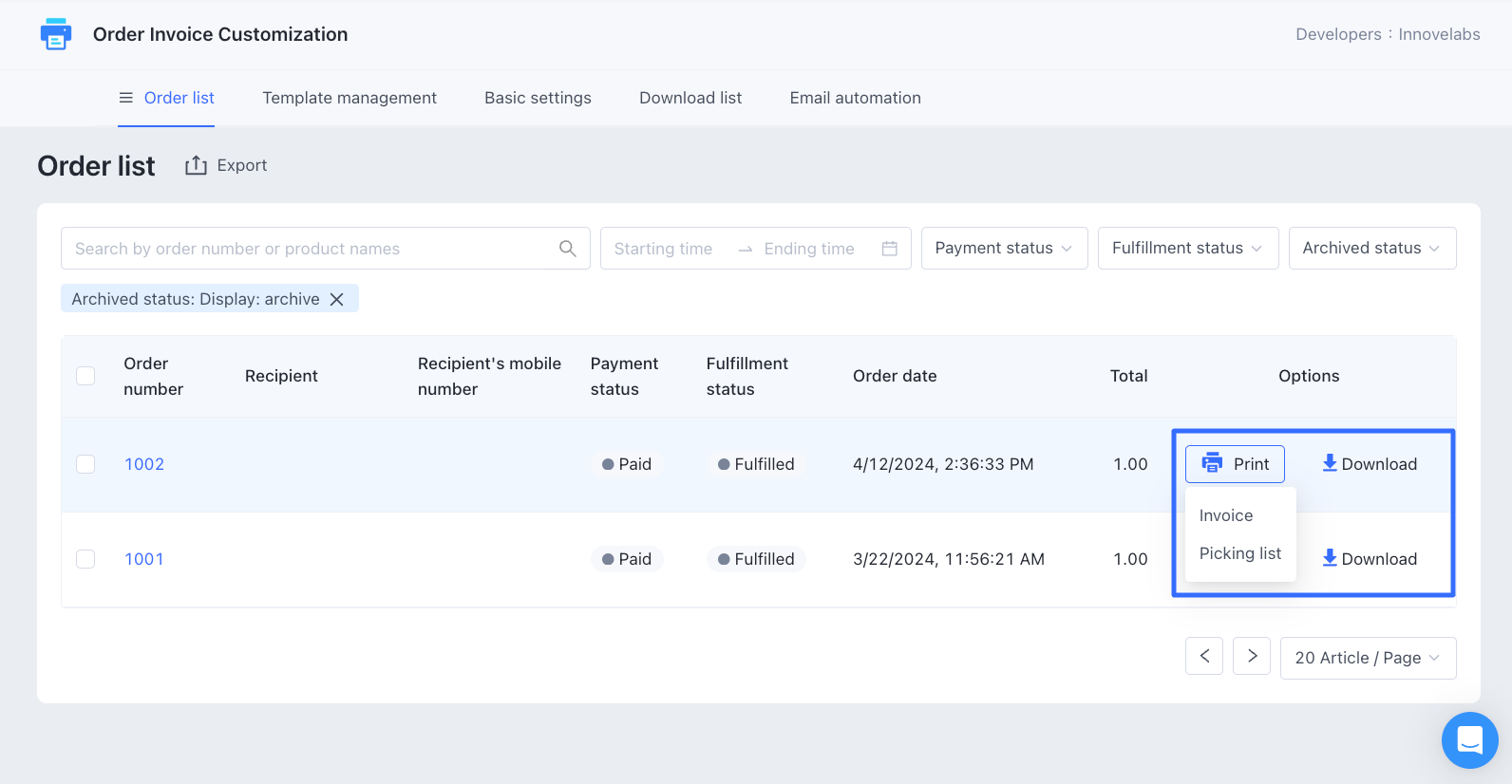Expand the Fulfillment status dropdown
The width and height of the screenshot is (1512, 784).
pos(1188,248)
